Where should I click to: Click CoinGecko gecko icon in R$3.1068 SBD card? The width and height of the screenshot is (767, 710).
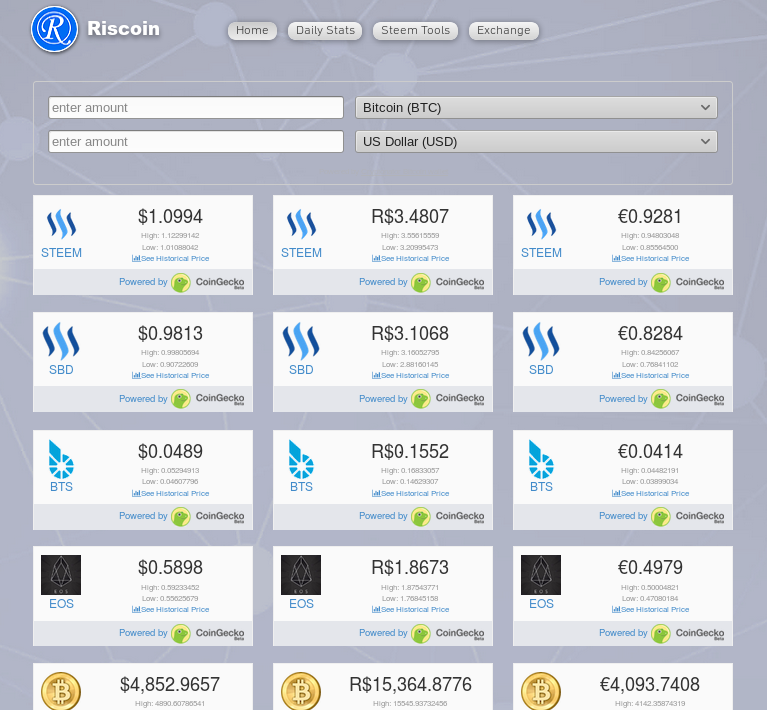(x=421, y=399)
